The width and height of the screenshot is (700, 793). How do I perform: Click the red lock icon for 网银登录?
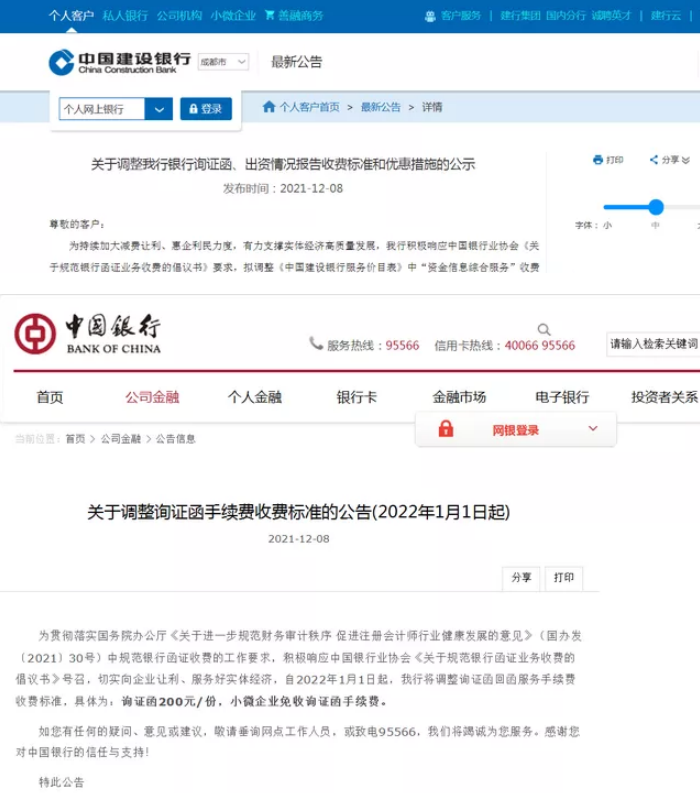pos(446,429)
